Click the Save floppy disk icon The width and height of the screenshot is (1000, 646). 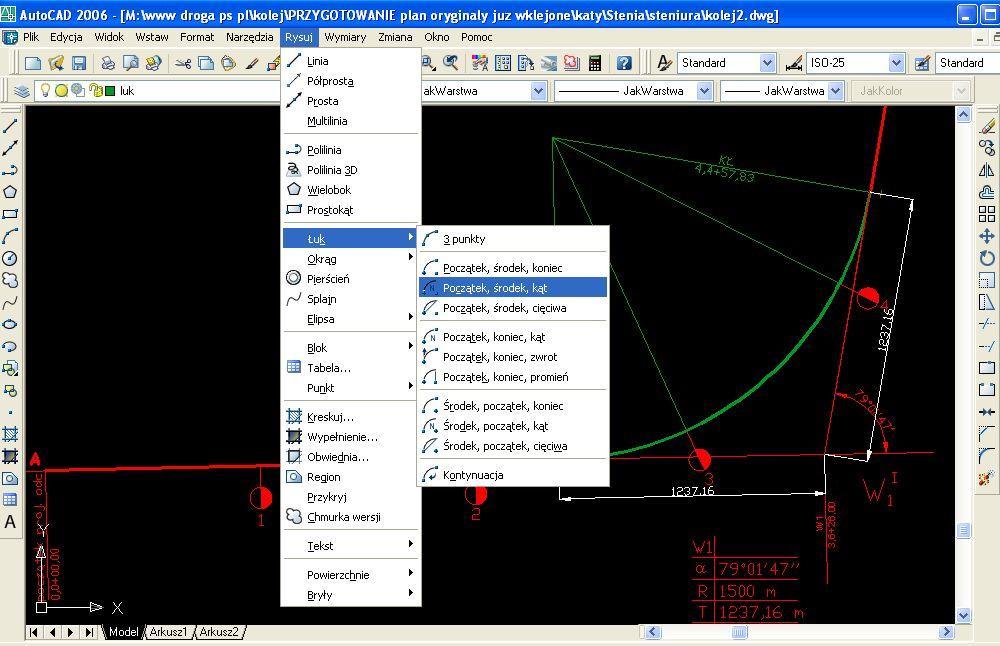pos(79,62)
